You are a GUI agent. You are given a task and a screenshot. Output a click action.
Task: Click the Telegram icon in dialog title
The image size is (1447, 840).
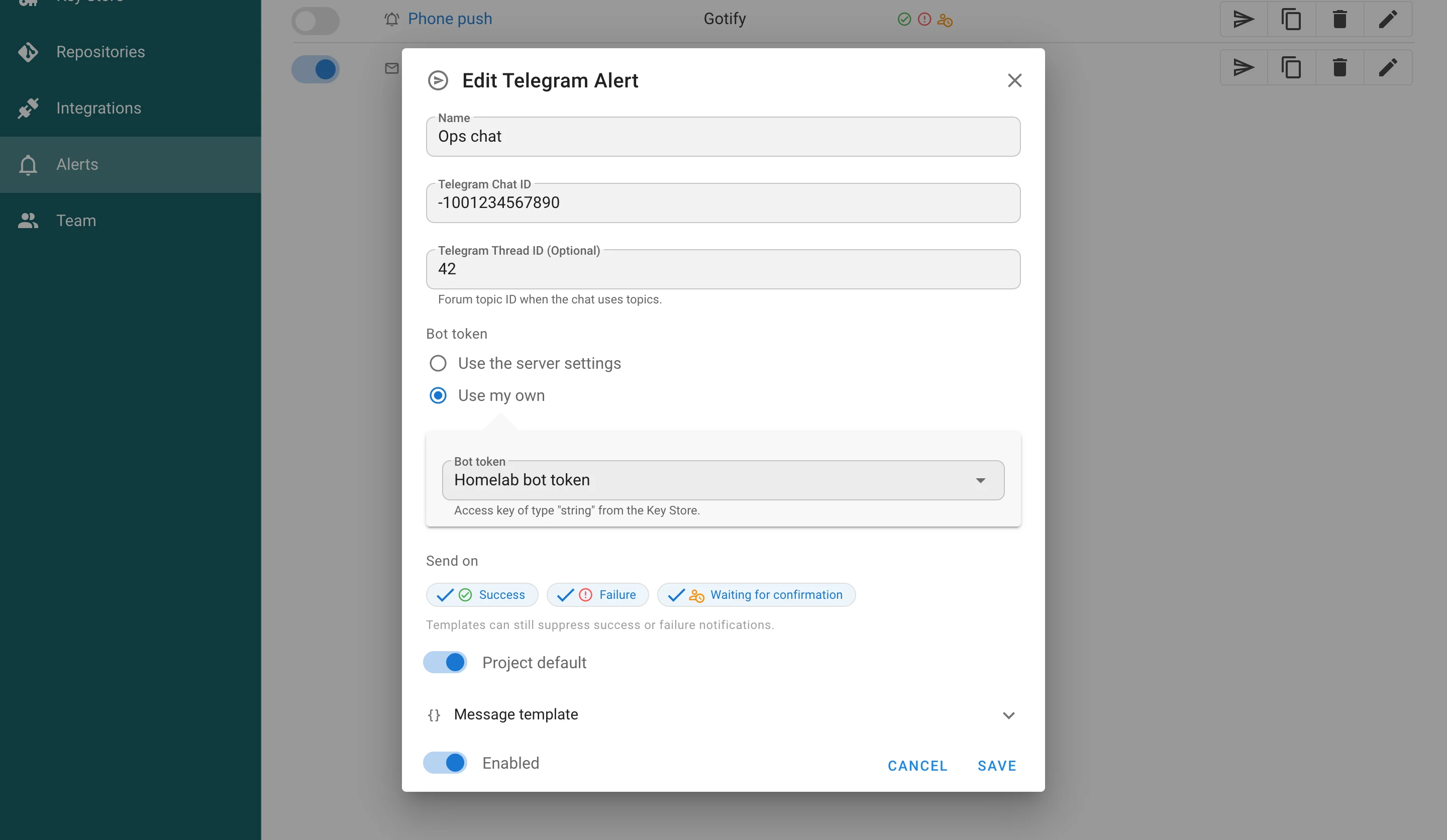pyautogui.click(x=438, y=80)
